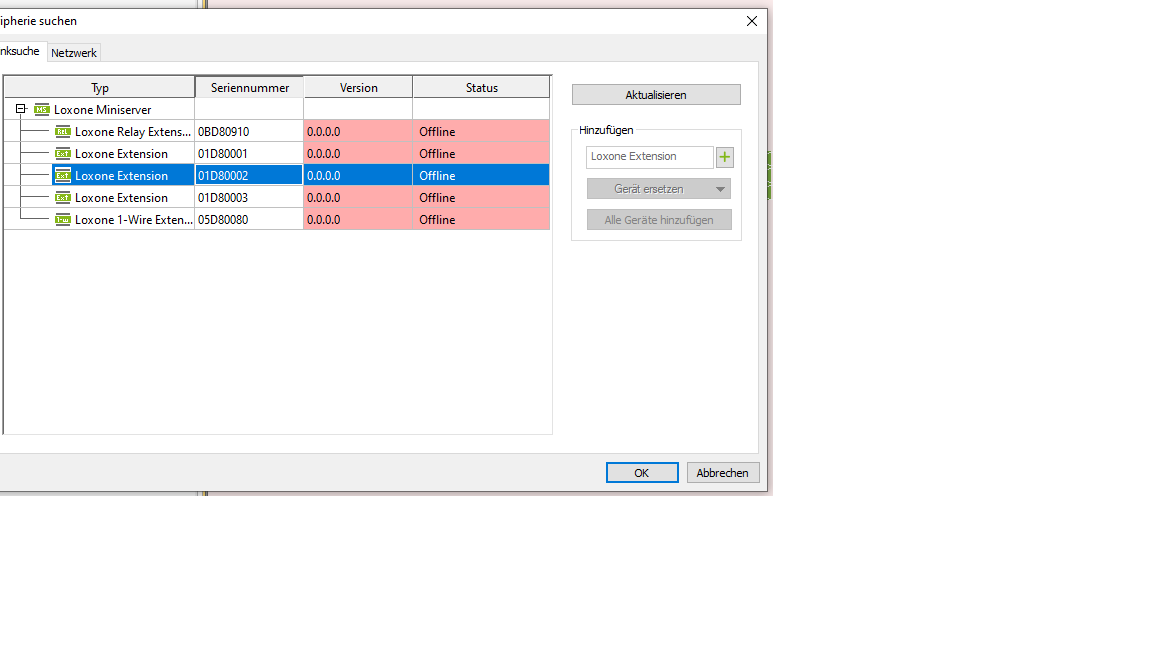Click Offline status of serial 0BD80910
This screenshot has width=1152, height=648.
pos(437,132)
